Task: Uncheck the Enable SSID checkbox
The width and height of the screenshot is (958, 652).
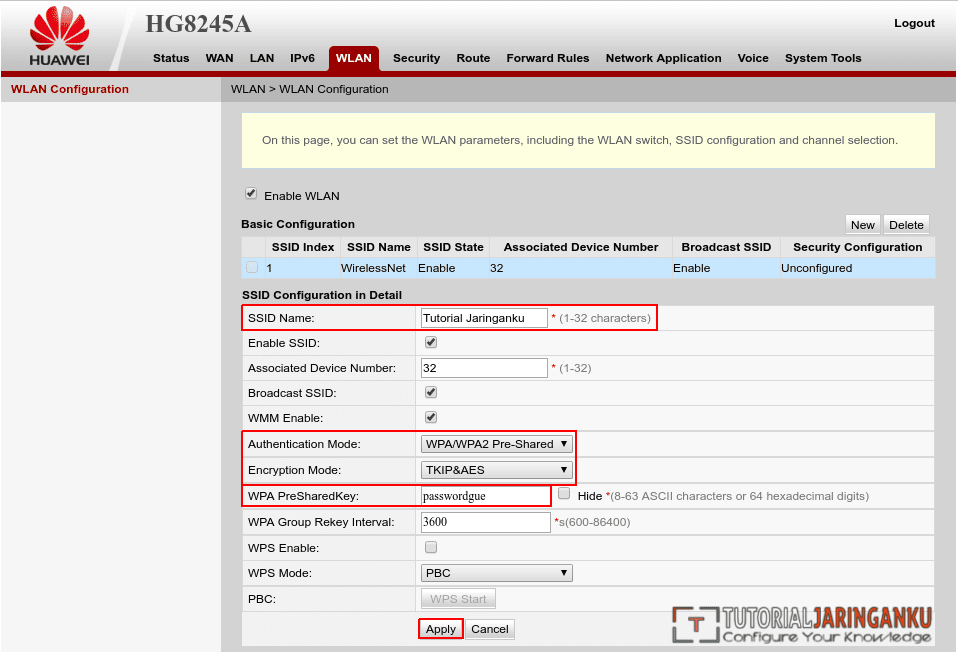Action: coord(430,342)
